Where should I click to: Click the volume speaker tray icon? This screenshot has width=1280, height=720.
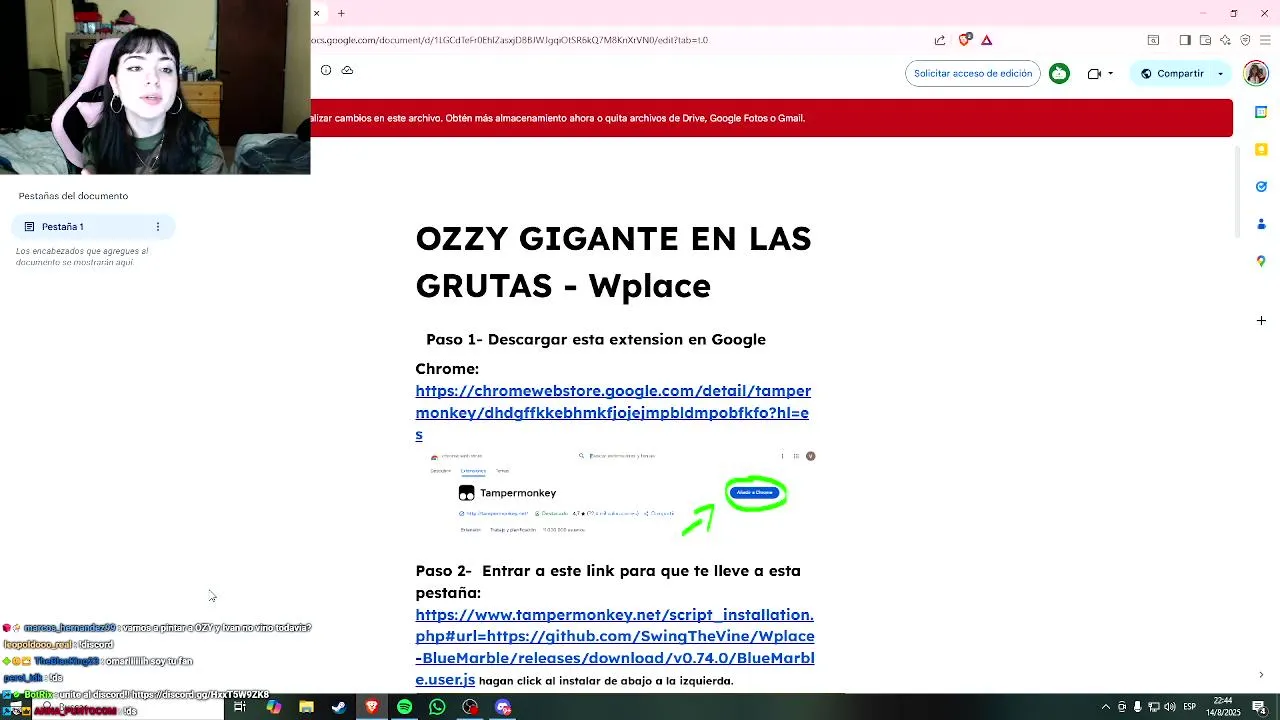(1170, 707)
